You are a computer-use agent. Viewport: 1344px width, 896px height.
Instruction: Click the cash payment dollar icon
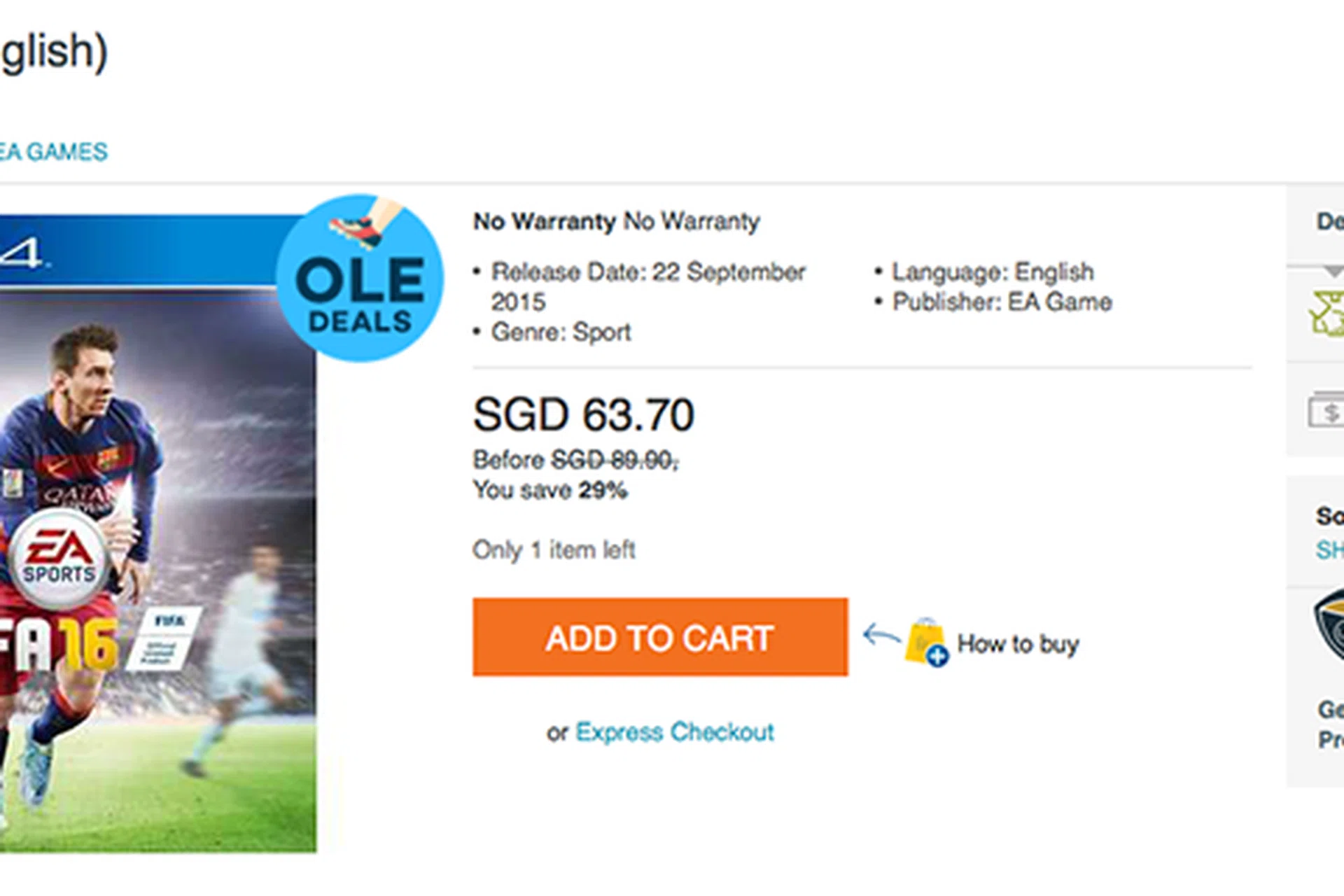tap(1328, 411)
